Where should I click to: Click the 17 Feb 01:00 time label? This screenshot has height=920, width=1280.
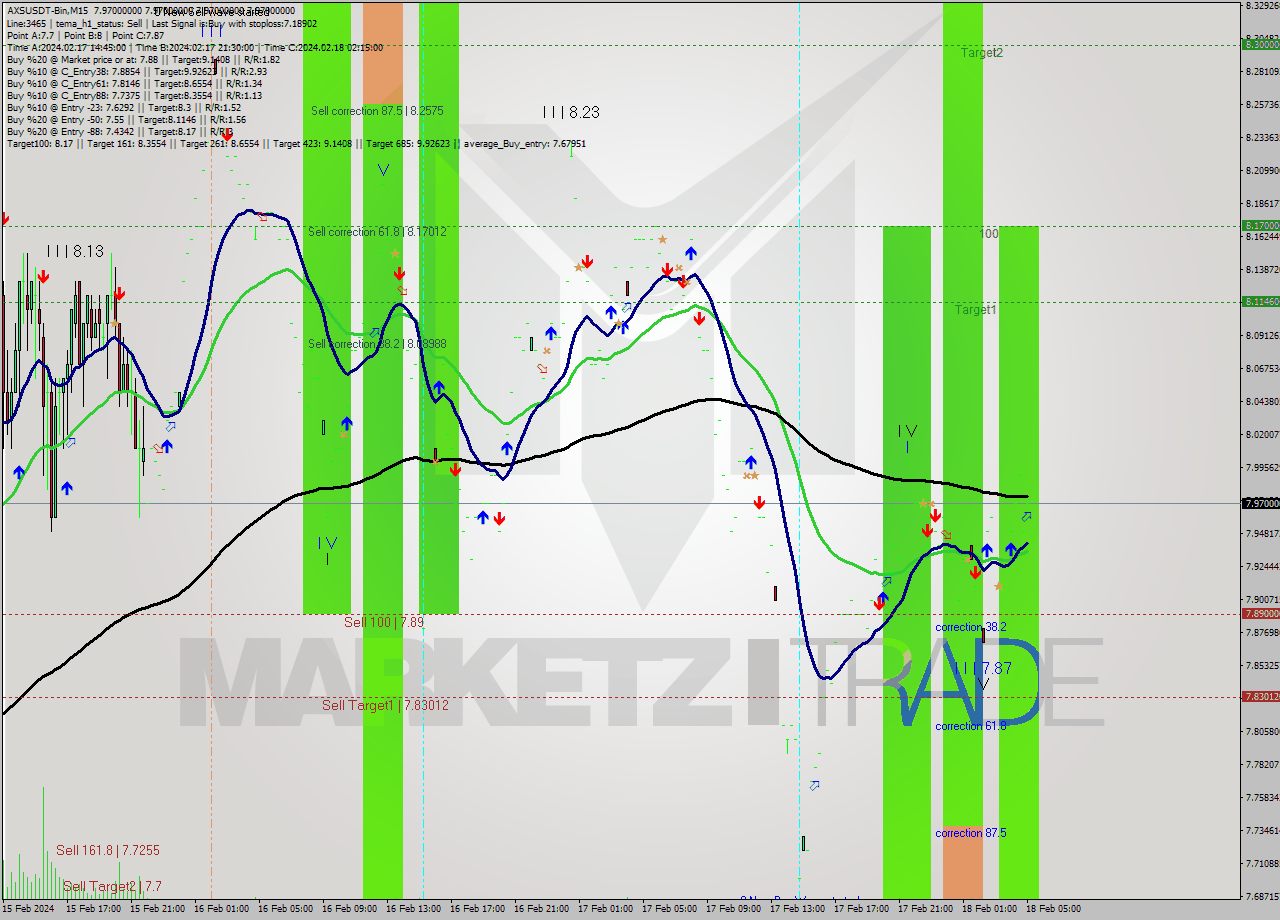click(x=605, y=909)
